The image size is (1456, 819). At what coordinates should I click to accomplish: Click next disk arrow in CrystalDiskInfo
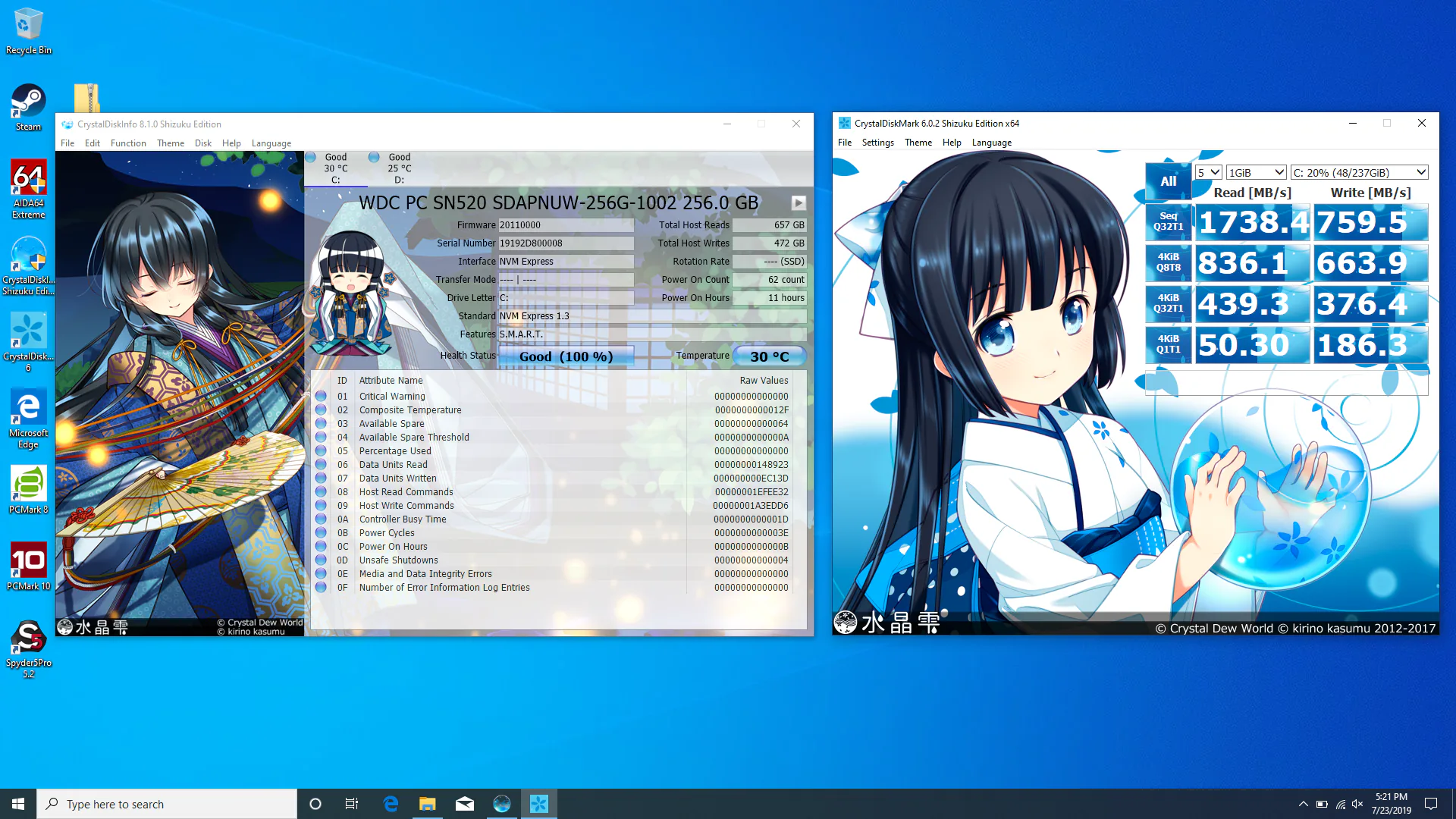click(799, 202)
